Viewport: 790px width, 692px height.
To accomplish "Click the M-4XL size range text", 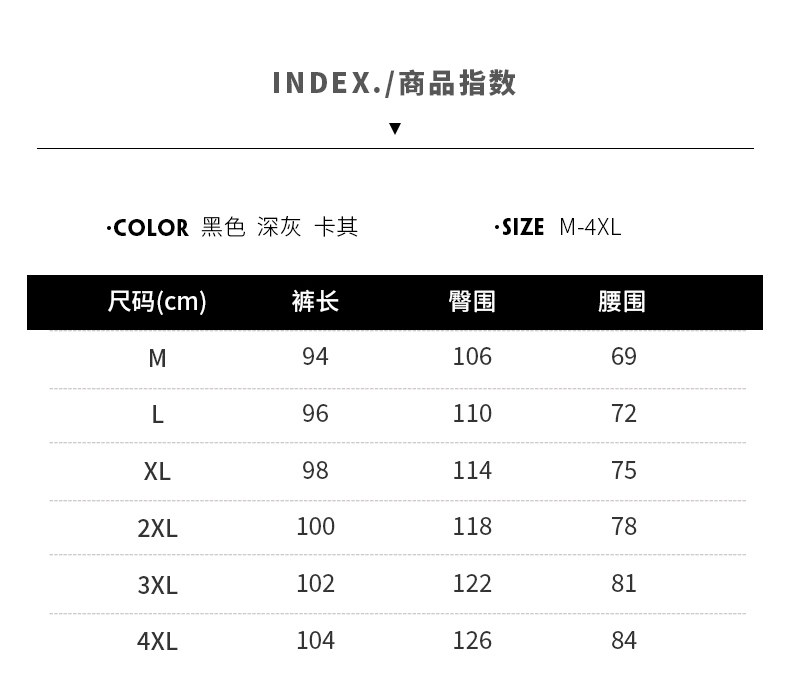I will 590,227.
